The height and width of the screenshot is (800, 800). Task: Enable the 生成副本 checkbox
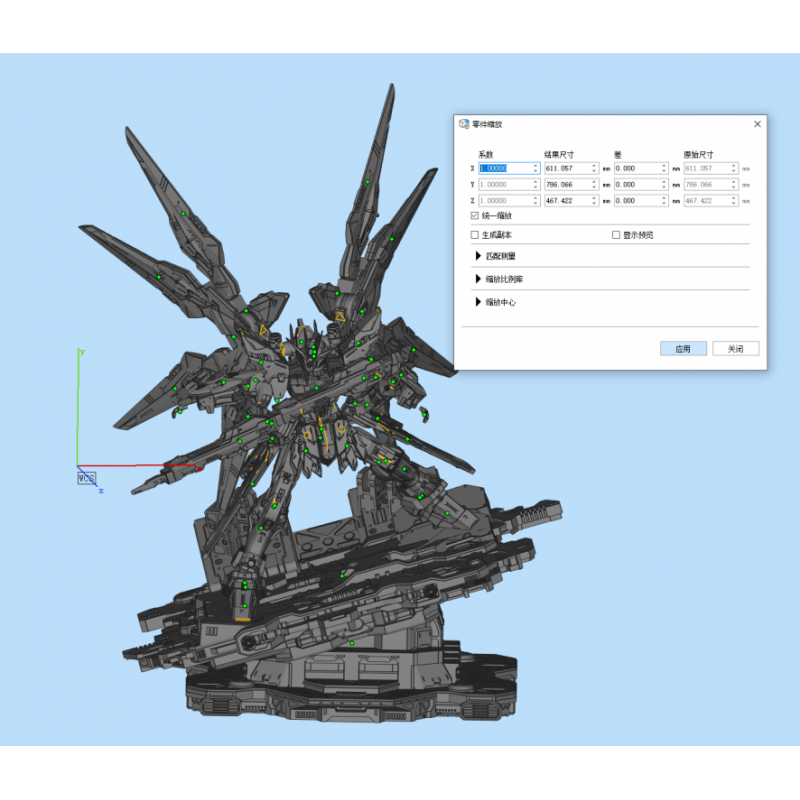(474, 235)
